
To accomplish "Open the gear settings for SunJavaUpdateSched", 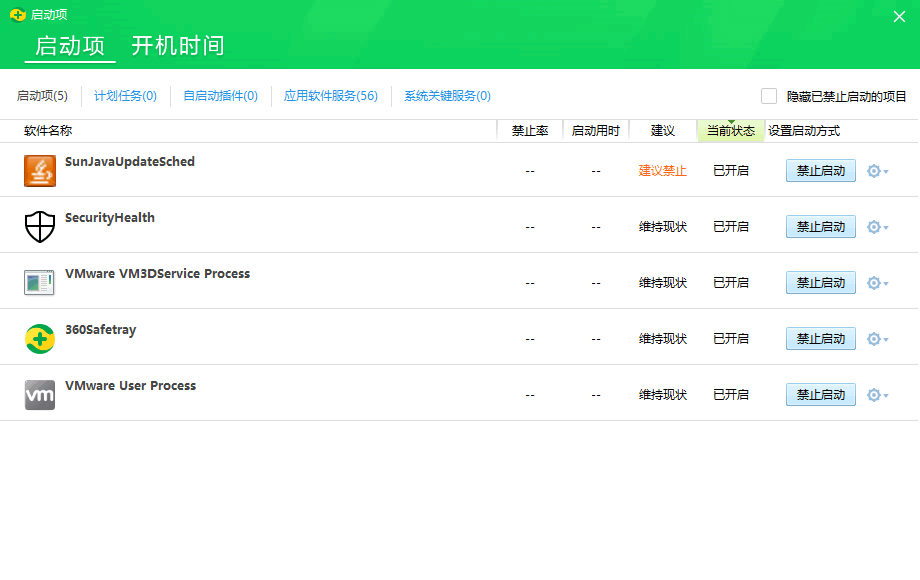I will [873, 170].
